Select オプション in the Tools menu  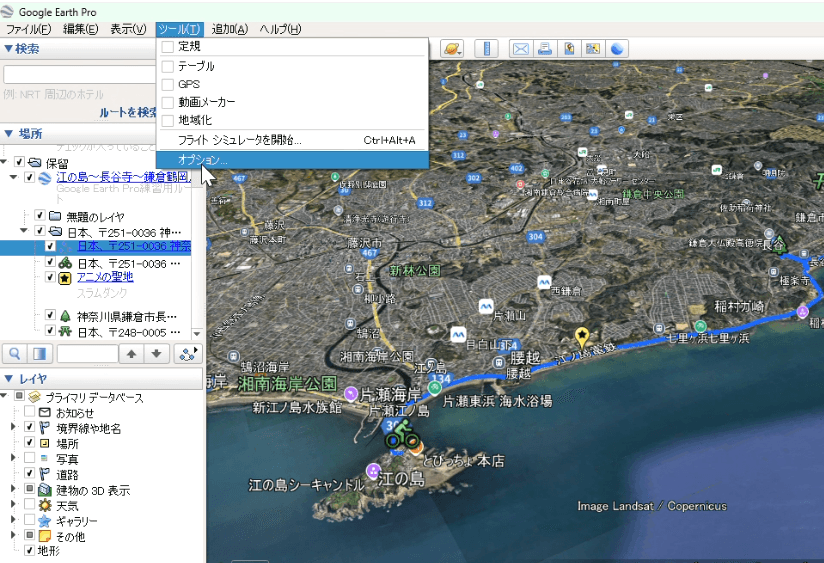pos(203,160)
